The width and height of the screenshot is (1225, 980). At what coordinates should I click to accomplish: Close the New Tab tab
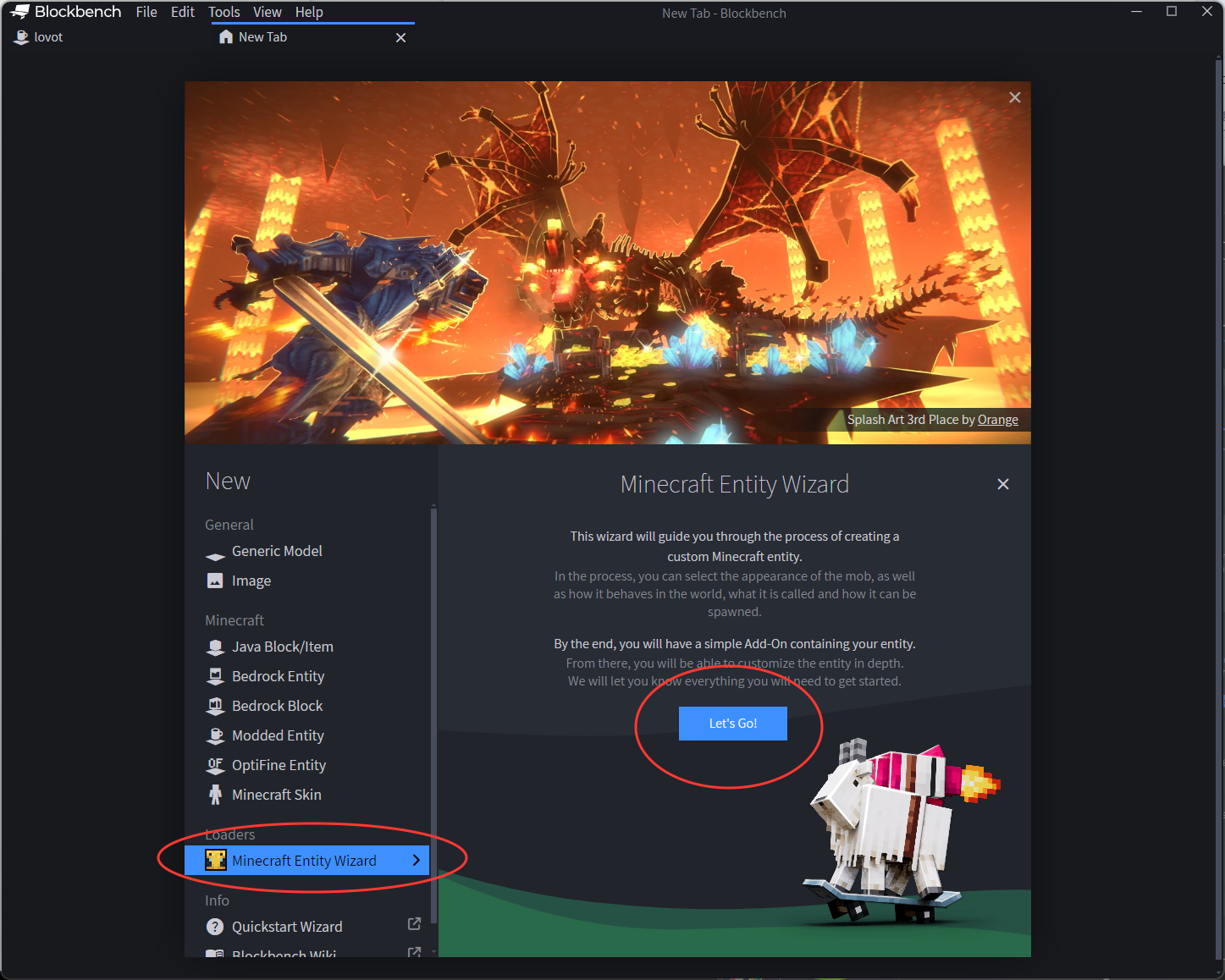click(401, 37)
